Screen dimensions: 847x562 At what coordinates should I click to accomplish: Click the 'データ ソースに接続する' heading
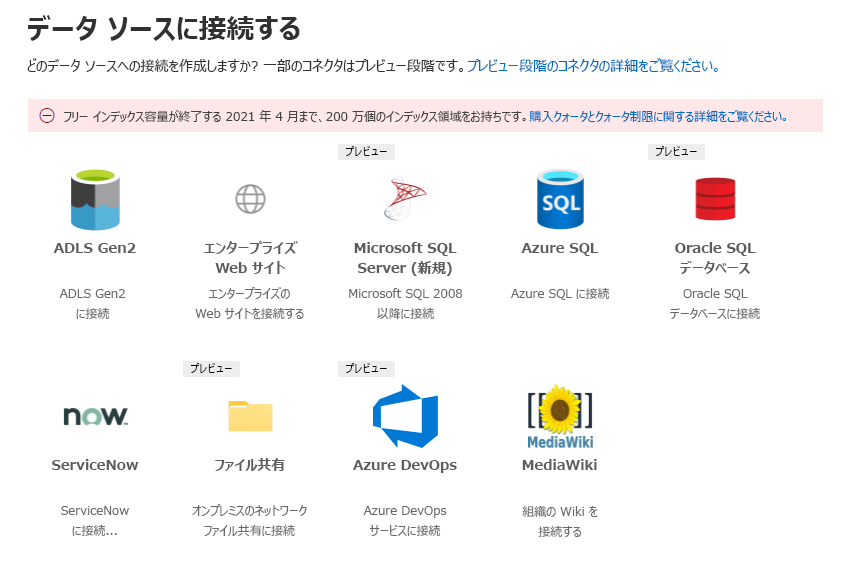164,28
